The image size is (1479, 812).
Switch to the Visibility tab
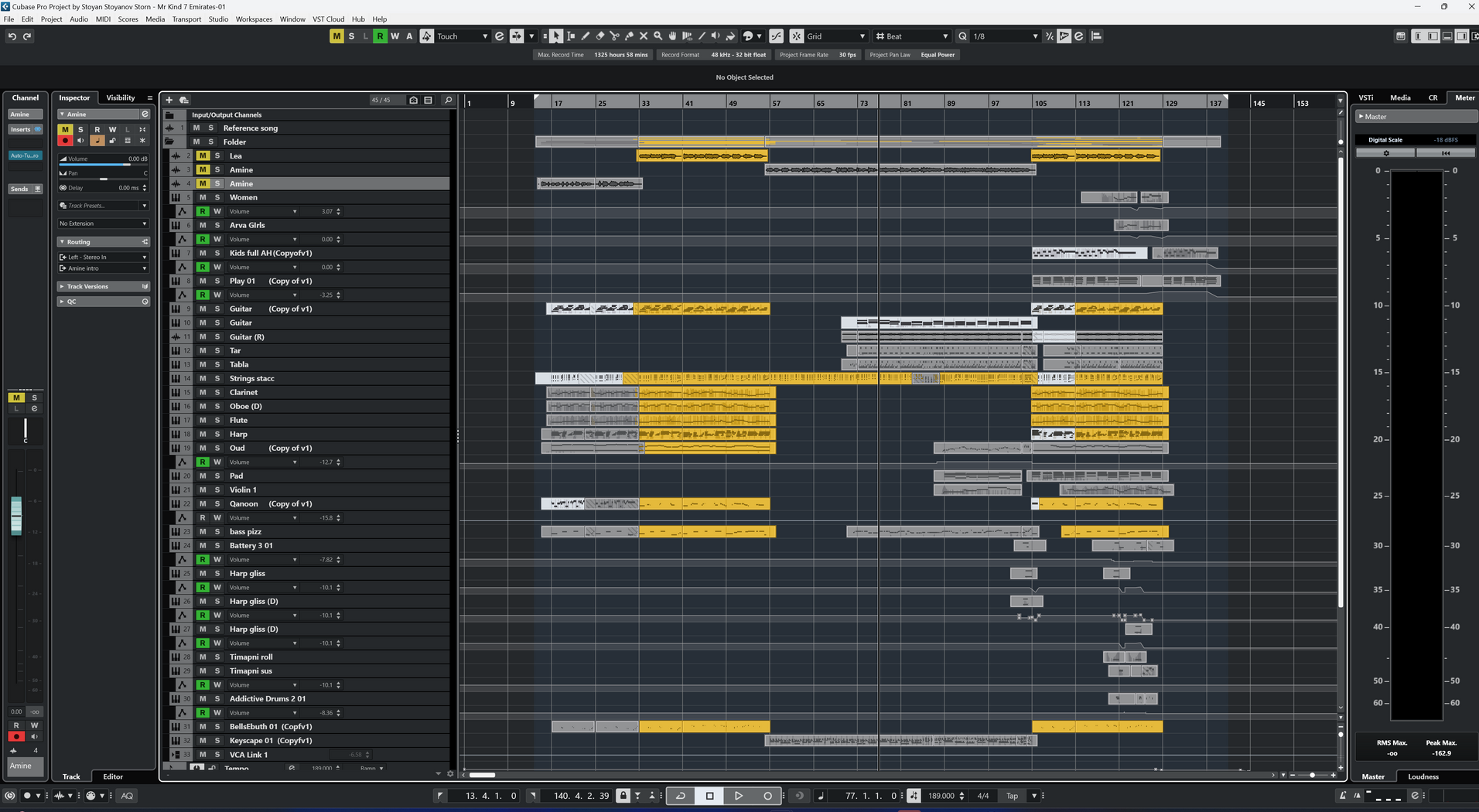click(121, 97)
